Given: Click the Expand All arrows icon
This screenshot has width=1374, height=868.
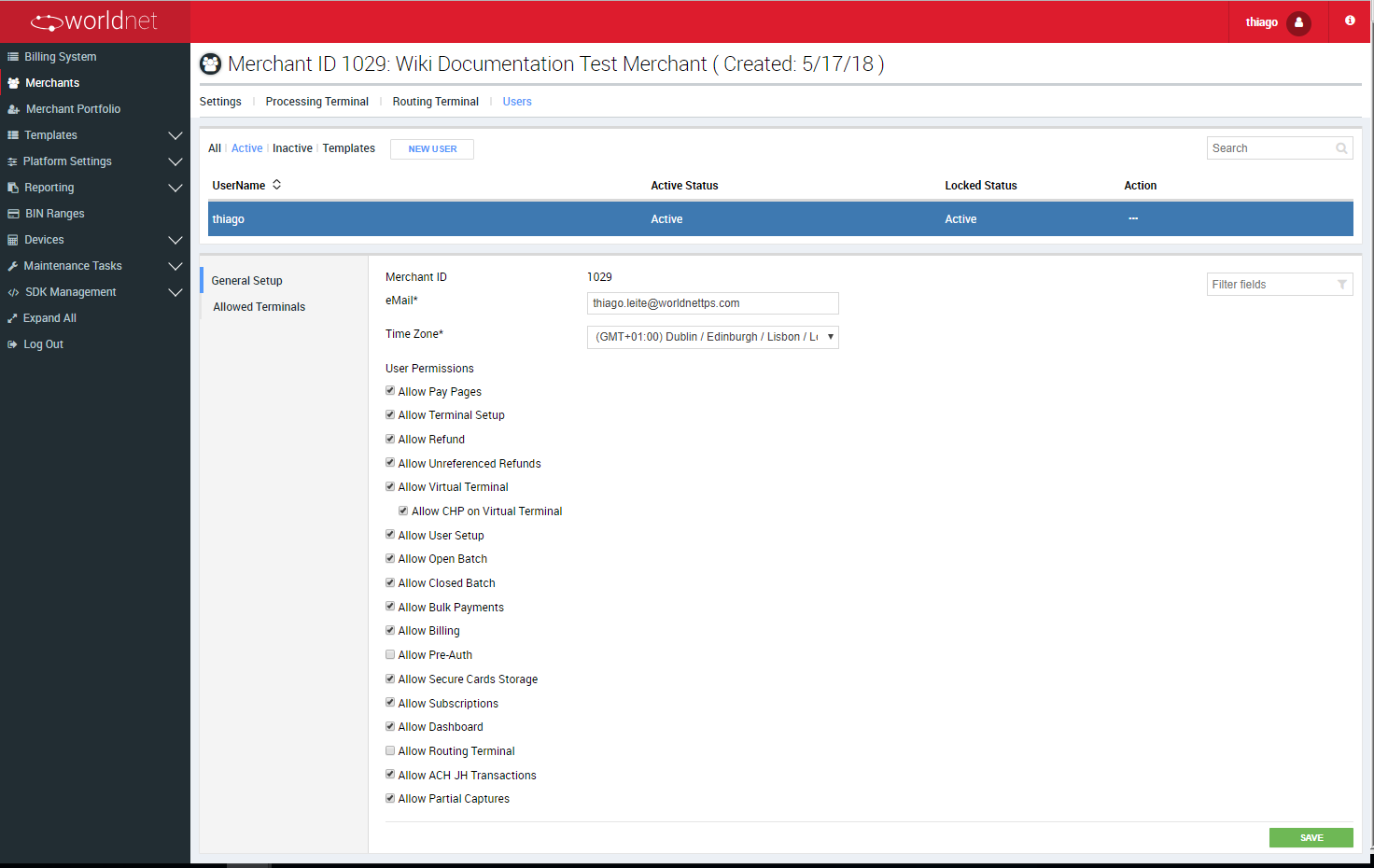Looking at the screenshot, I should click(12, 318).
